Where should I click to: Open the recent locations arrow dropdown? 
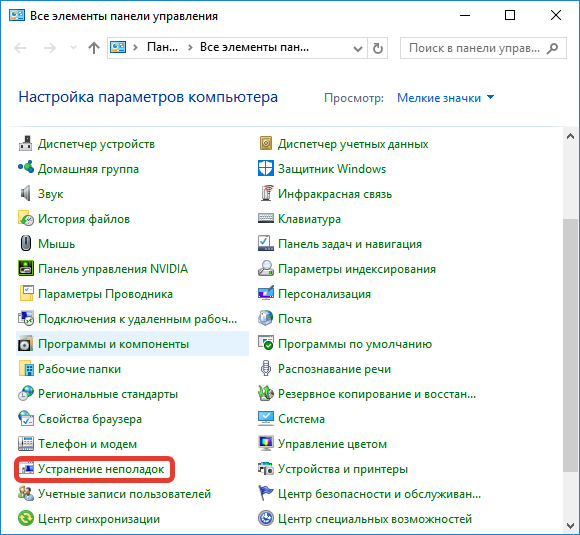click(73, 48)
